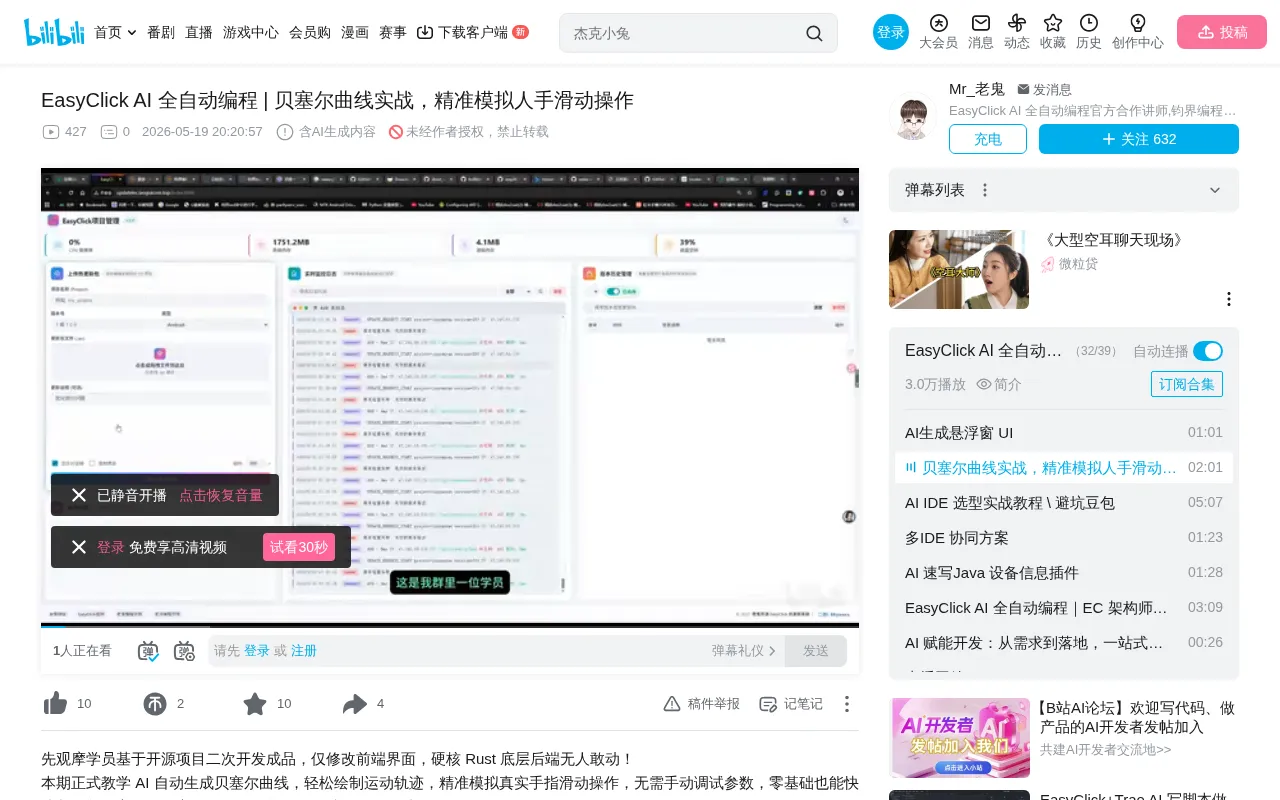Viewport: 1280px width, 800px height.
Task: Share the video with arrow icon
Action: pyautogui.click(x=355, y=704)
